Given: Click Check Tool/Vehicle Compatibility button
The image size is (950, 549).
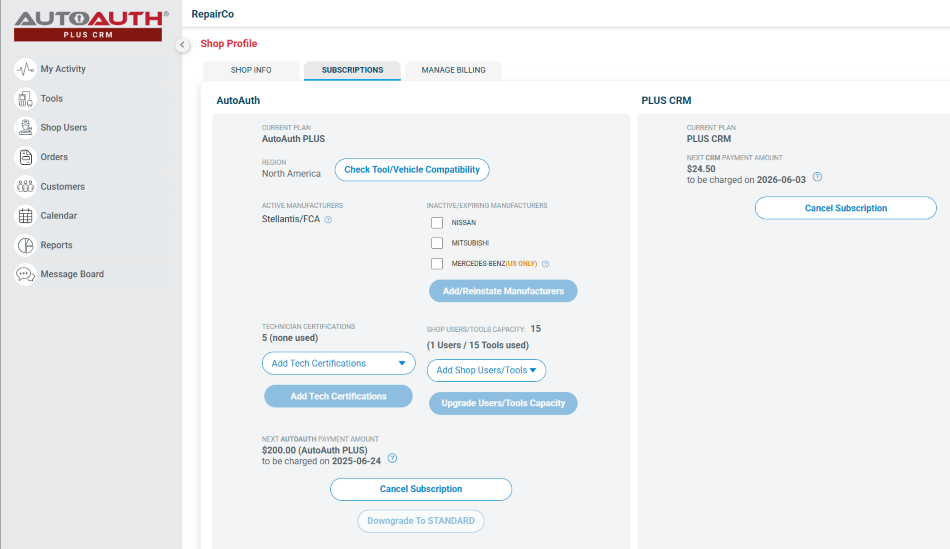Looking at the screenshot, I should tap(412, 170).
